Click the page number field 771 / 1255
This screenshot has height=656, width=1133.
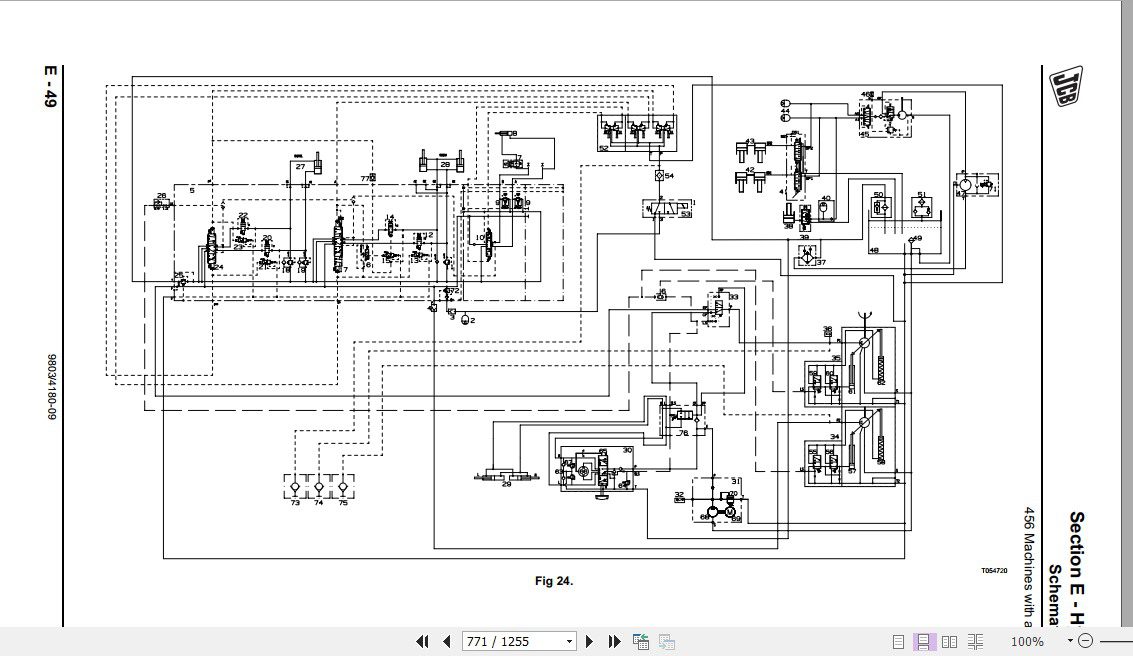512,641
